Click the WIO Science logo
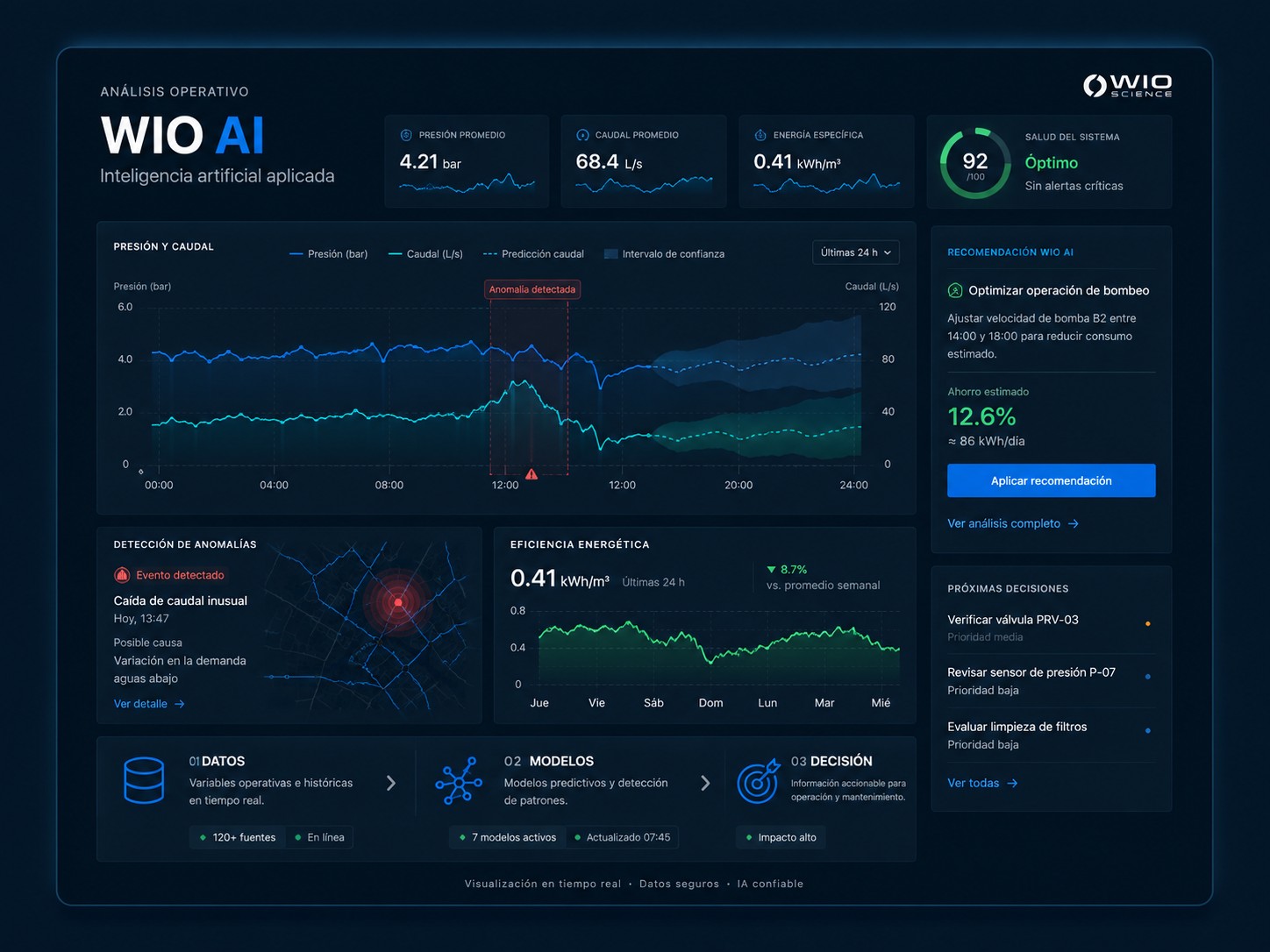1270x952 pixels. point(1128,86)
